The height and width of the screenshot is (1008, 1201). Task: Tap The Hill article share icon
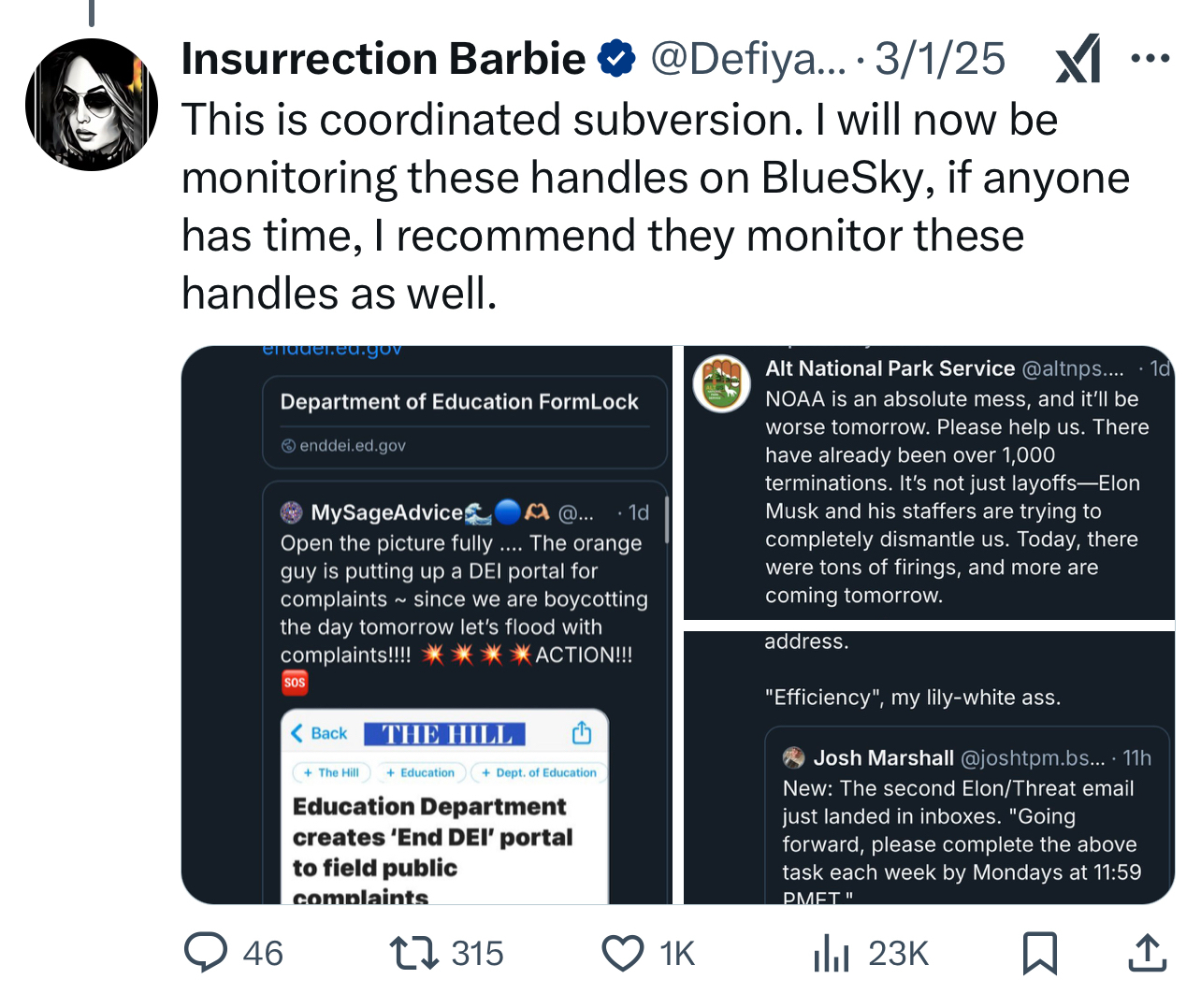coord(582,733)
